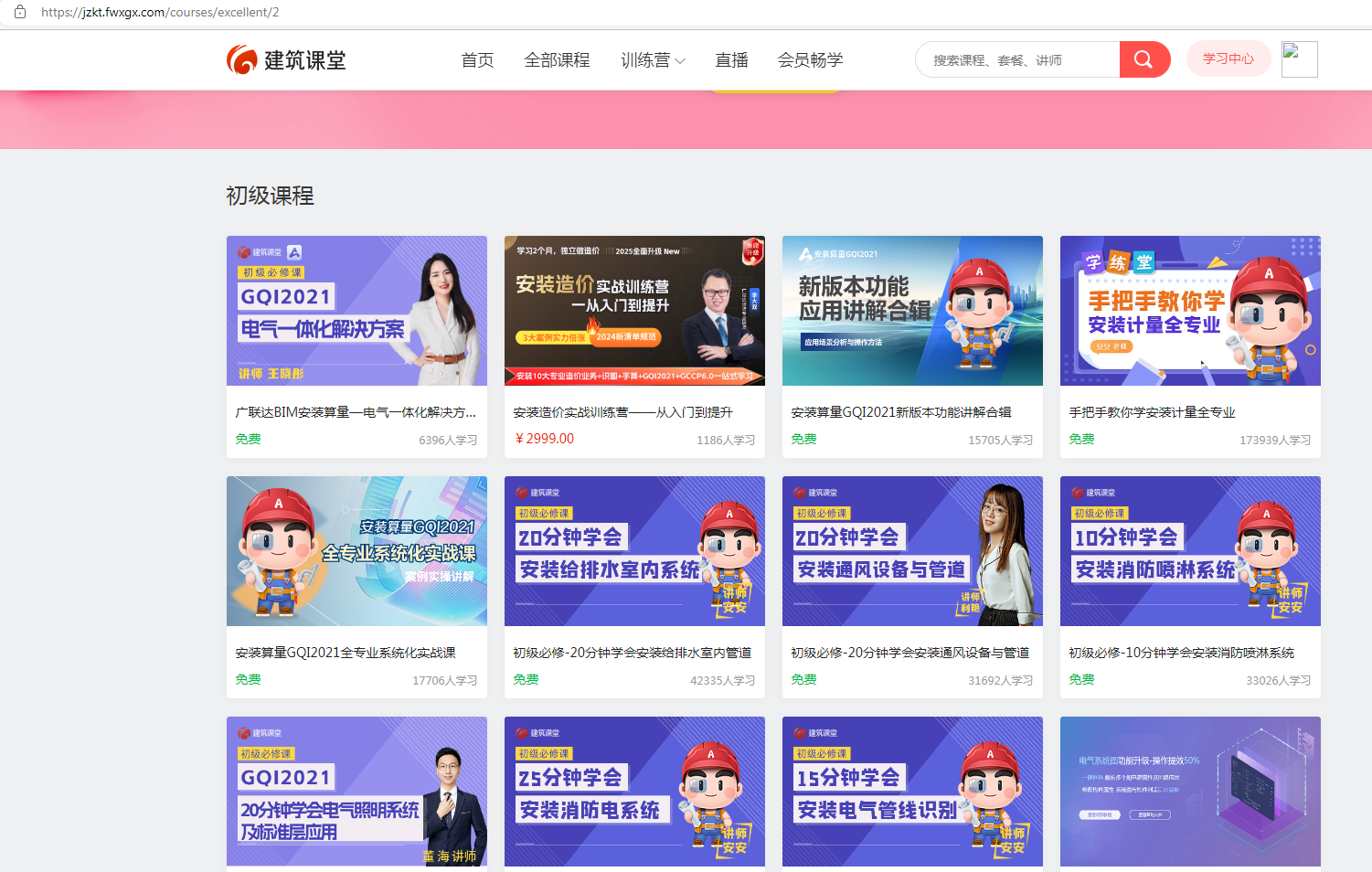This screenshot has height=872, width=1372.
Task: Open the 全部课程 menu item
Action: coord(557,60)
